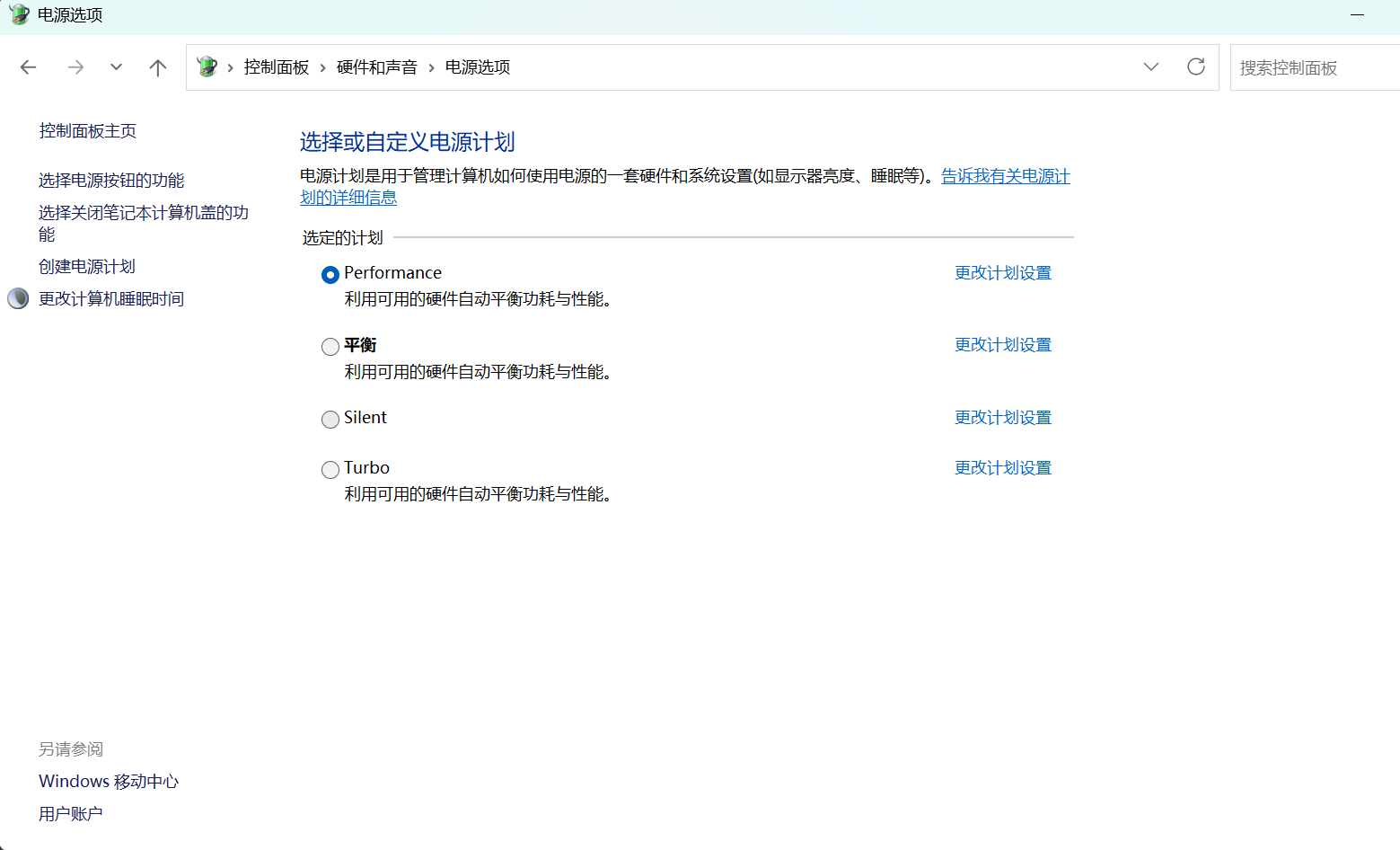Click the Performance plan name label
1400x850 pixels.
click(392, 273)
